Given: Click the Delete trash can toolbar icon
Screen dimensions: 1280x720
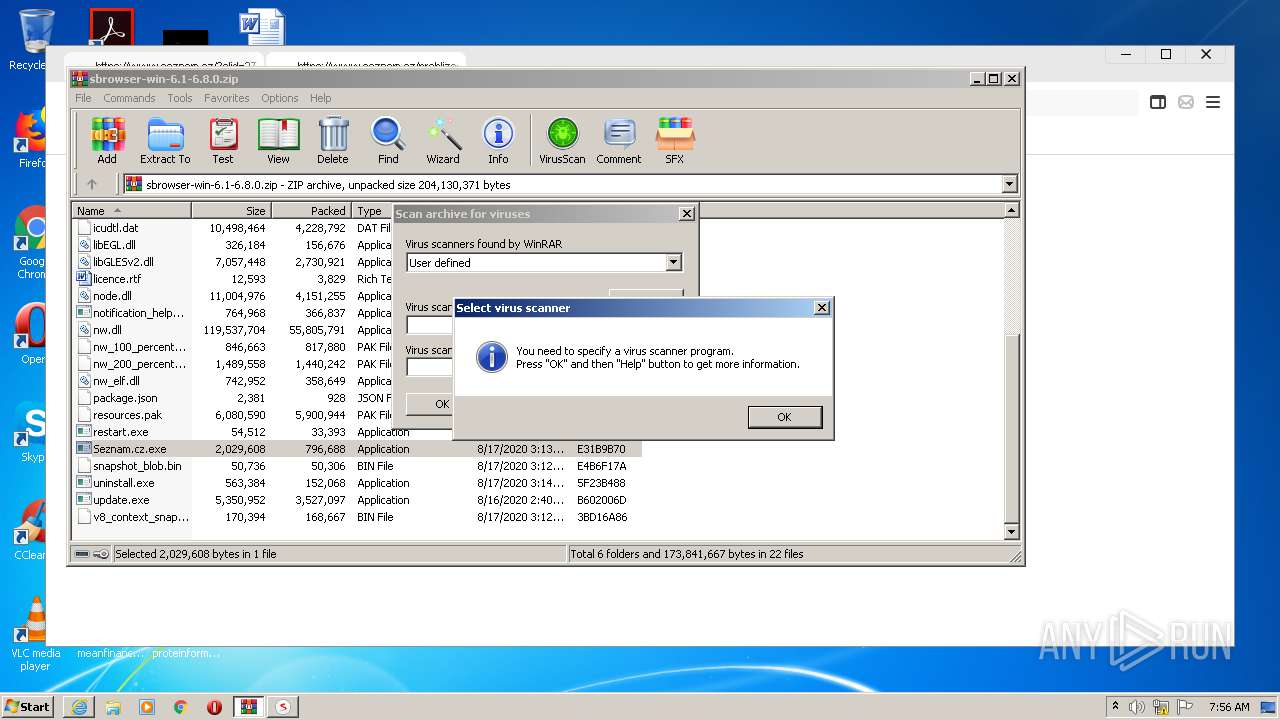Looking at the screenshot, I should 333,141.
